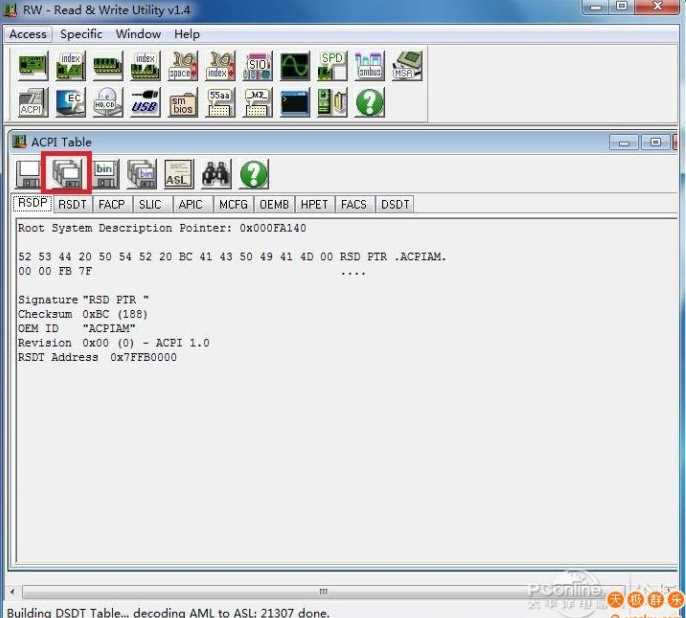Open the 55aa option ROM icon

pyautogui.click(x=220, y=102)
